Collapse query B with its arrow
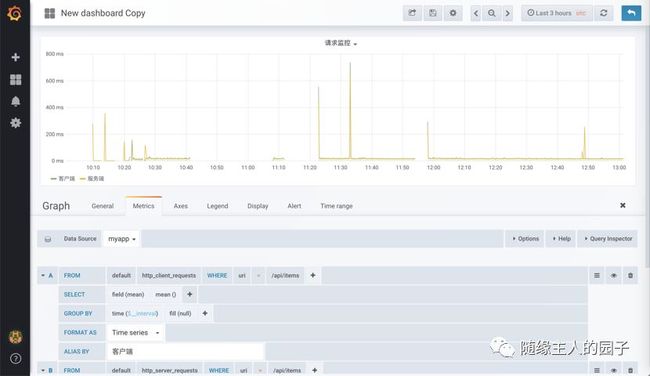This screenshot has height=376, width=650. (43, 370)
